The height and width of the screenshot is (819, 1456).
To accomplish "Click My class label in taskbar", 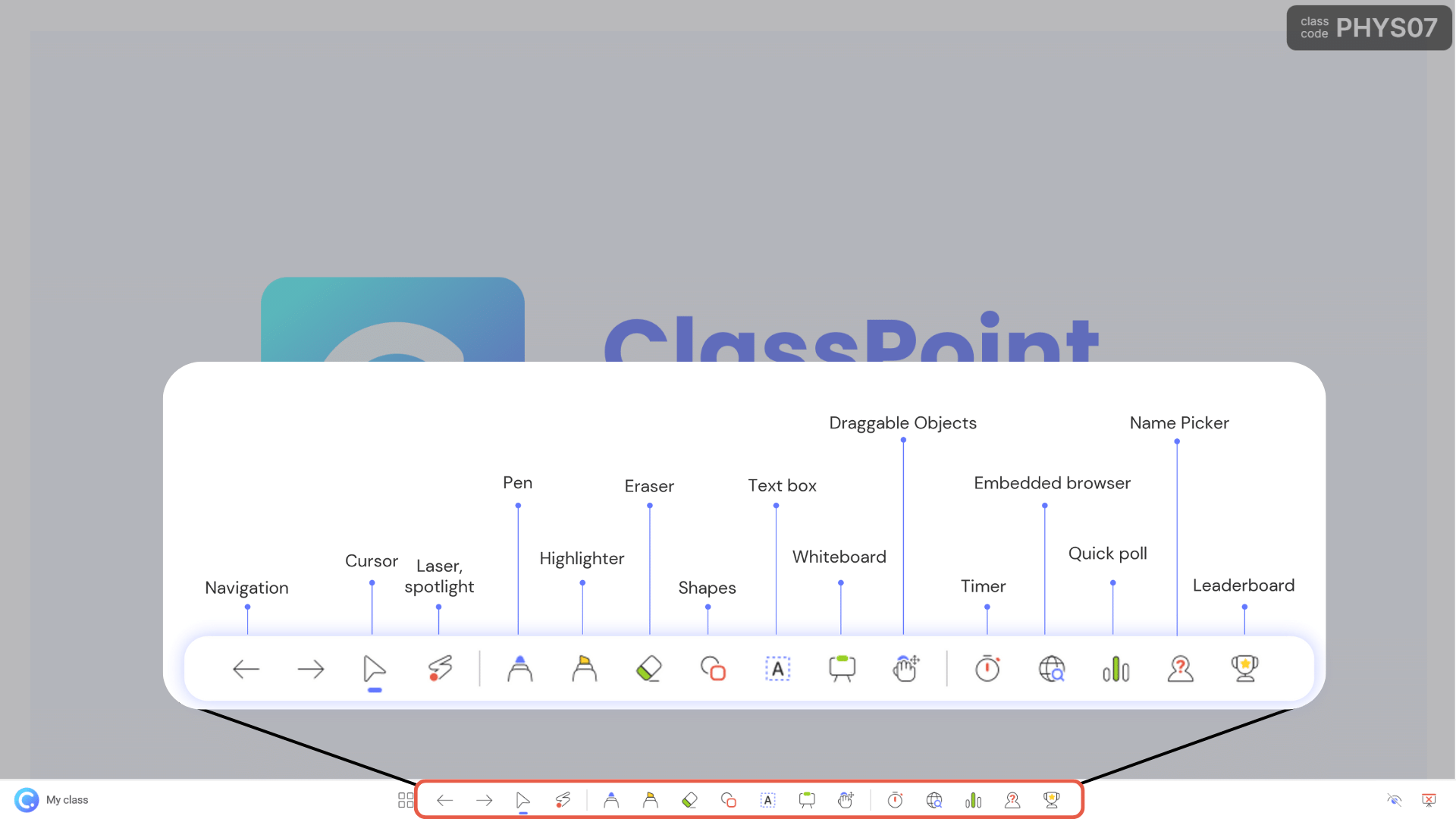I will [67, 800].
